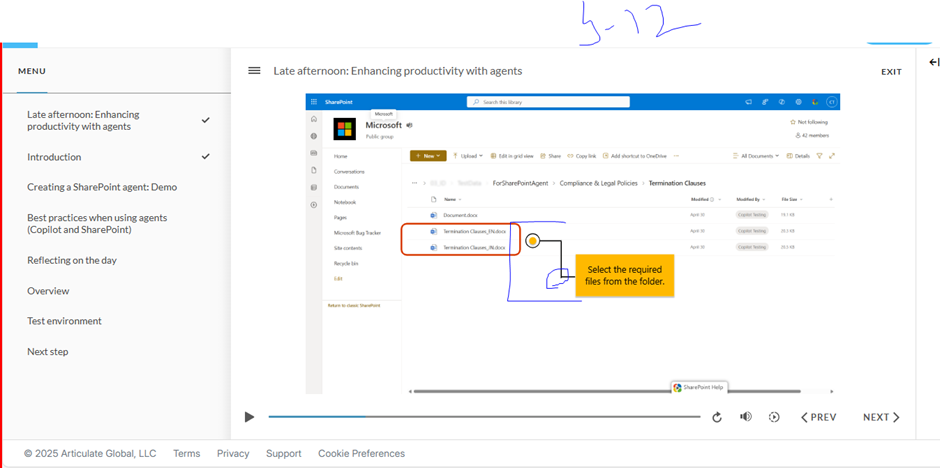Open Recycle bin in the site nav
940x468 pixels.
click(346, 263)
